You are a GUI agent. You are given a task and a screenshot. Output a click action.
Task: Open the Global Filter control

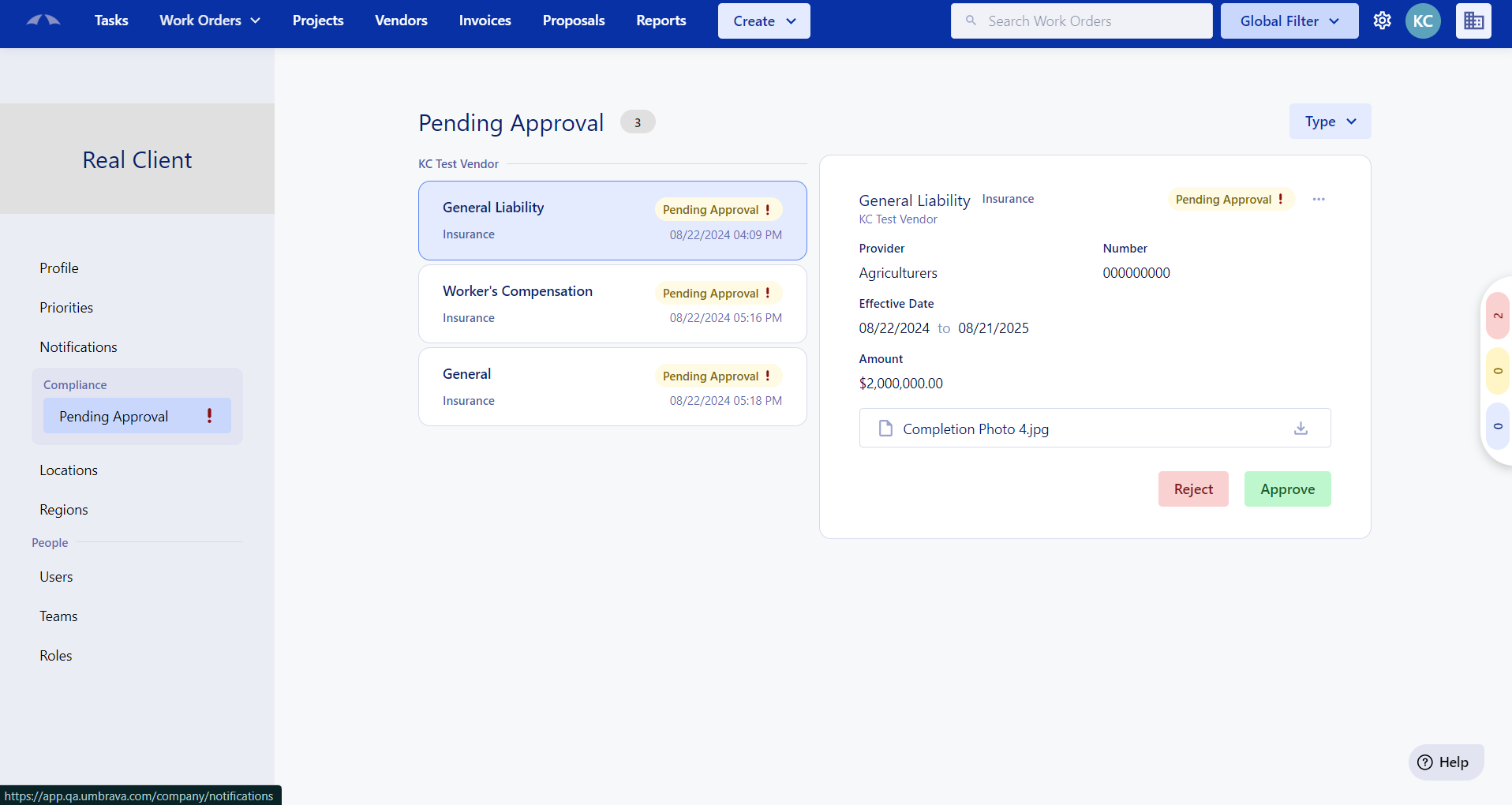(1289, 21)
